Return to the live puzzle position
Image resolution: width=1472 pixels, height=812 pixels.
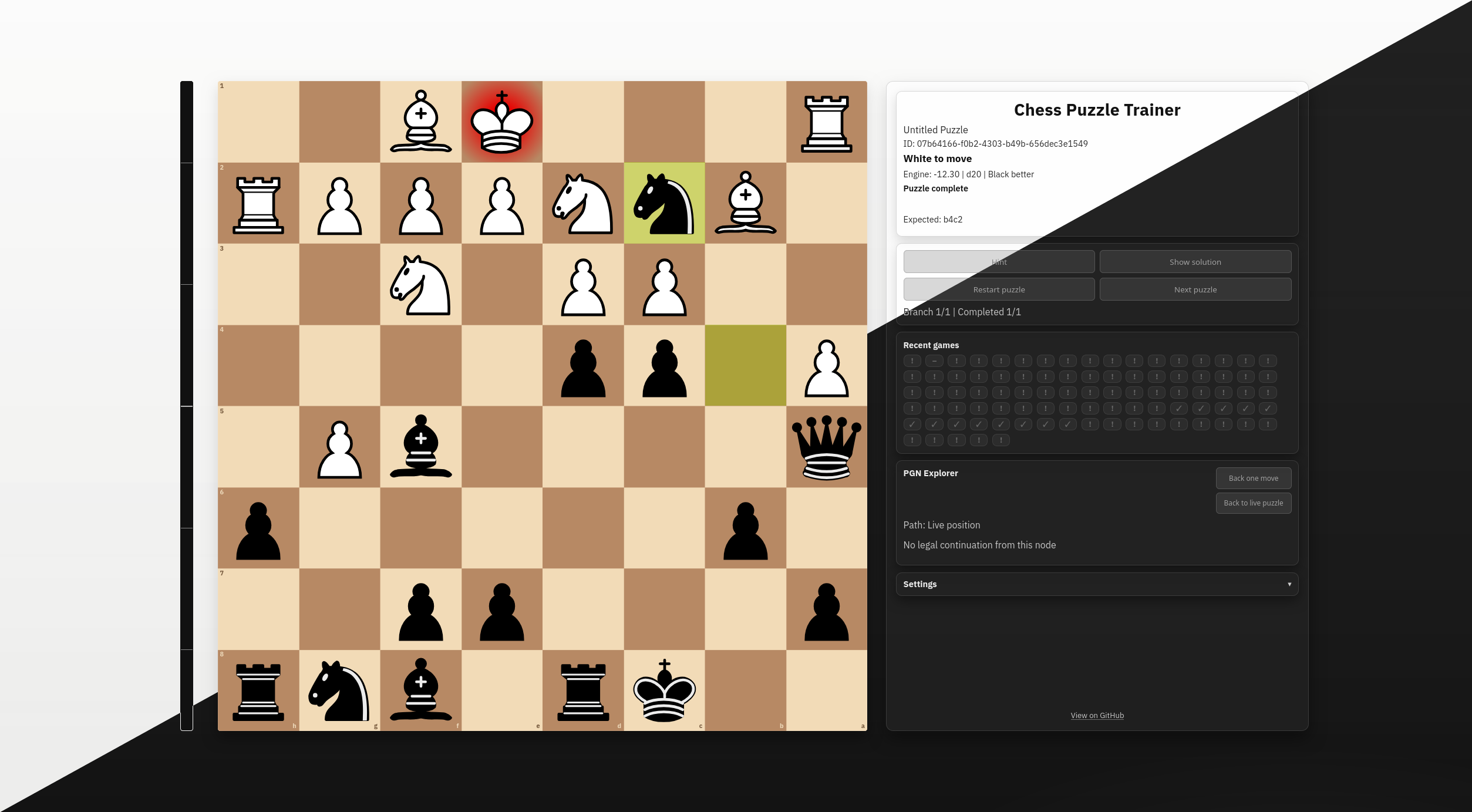[1254, 503]
